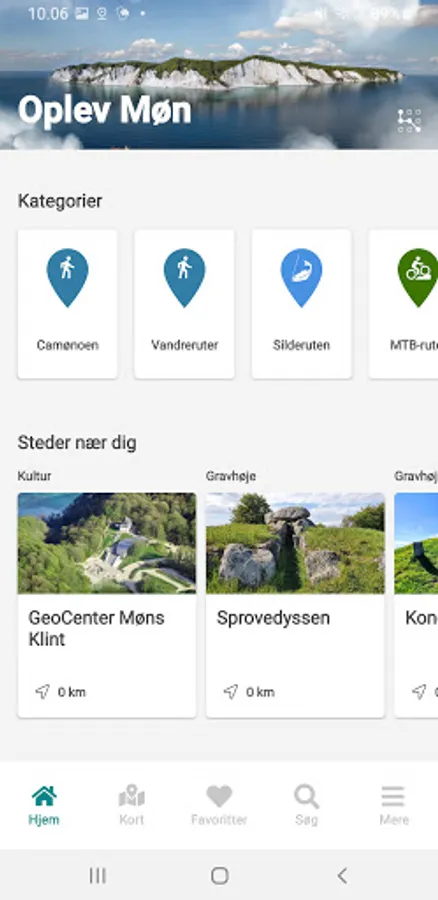Go to the Hjem home tab
The image size is (438, 900).
[44, 805]
